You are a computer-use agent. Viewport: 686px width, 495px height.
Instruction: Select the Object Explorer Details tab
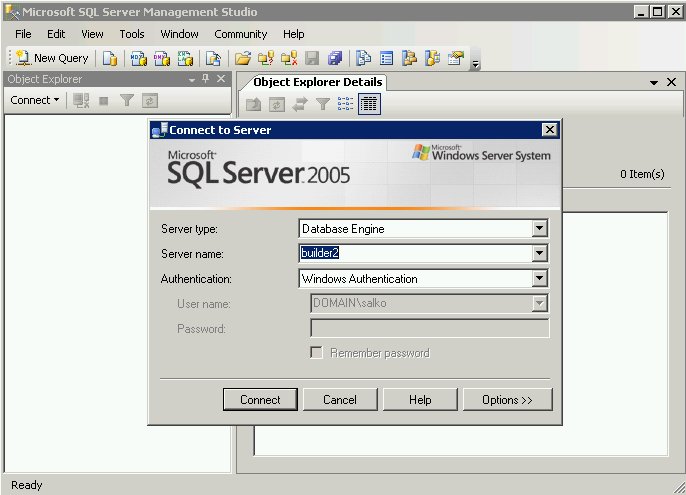(x=317, y=82)
